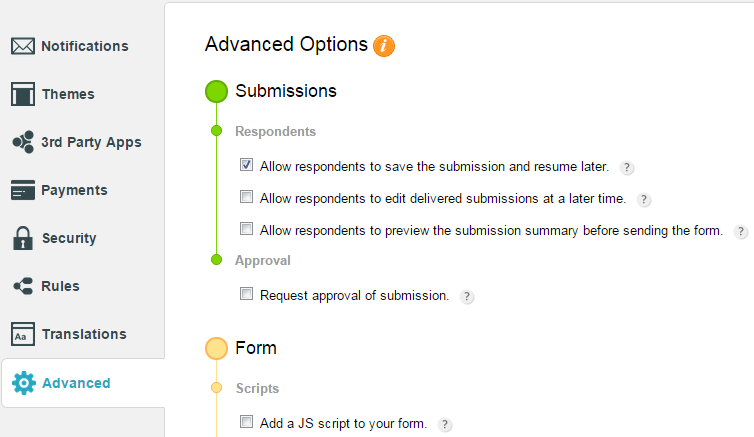Uncheck save submission and resume later
This screenshot has width=754, height=437.
coord(246,165)
